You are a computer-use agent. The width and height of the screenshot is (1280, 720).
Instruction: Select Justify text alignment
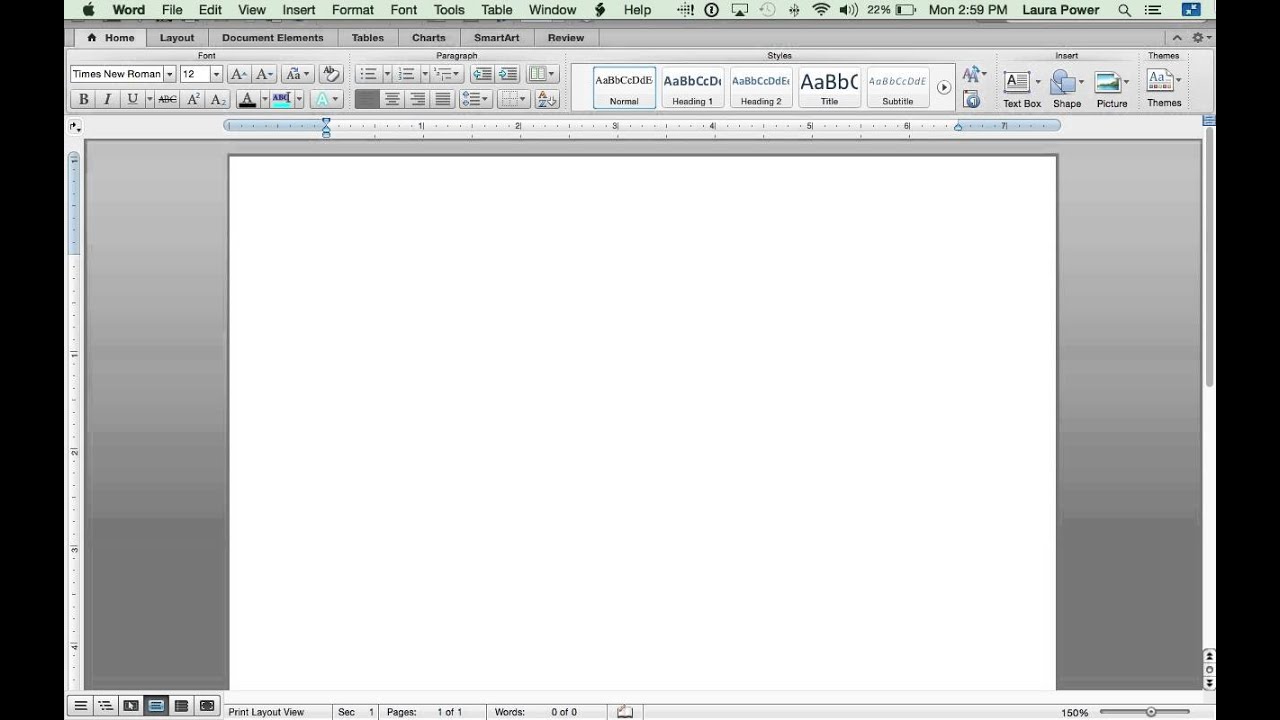pyautogui.click(x=442, y=99)
